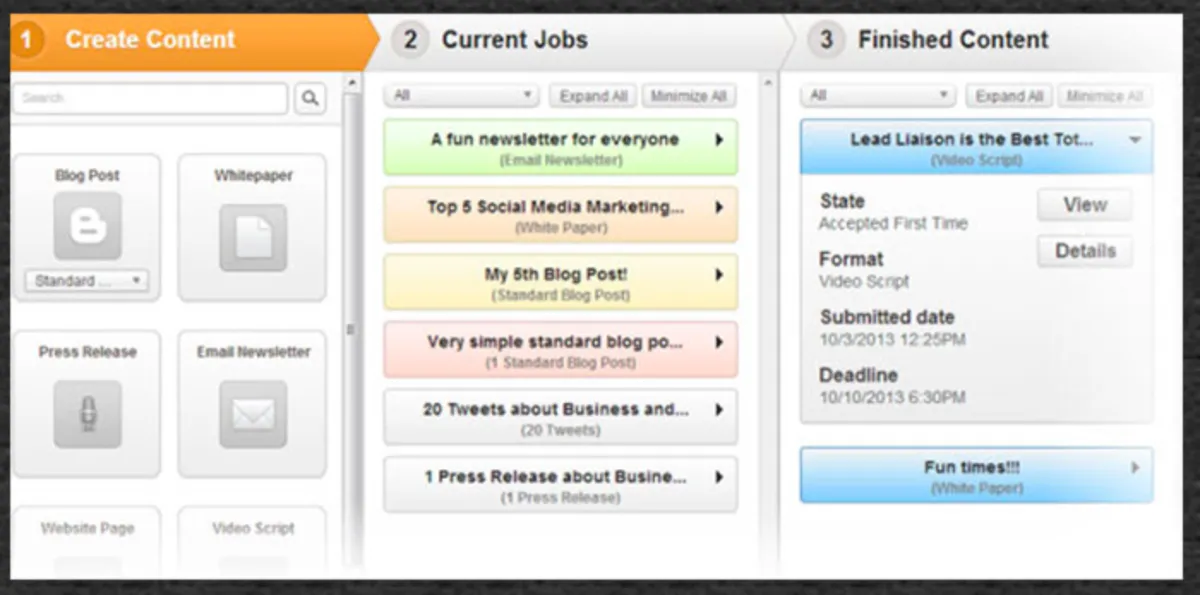Switch to the Create Content step
The width and height of the screenshot is (1200, 595).
pos(150,40)
